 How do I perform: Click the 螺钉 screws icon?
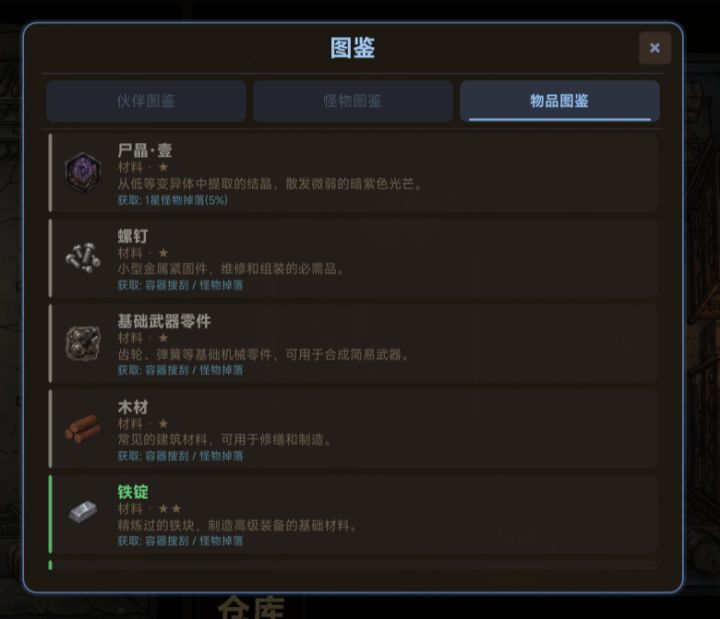tap(83, 258)
